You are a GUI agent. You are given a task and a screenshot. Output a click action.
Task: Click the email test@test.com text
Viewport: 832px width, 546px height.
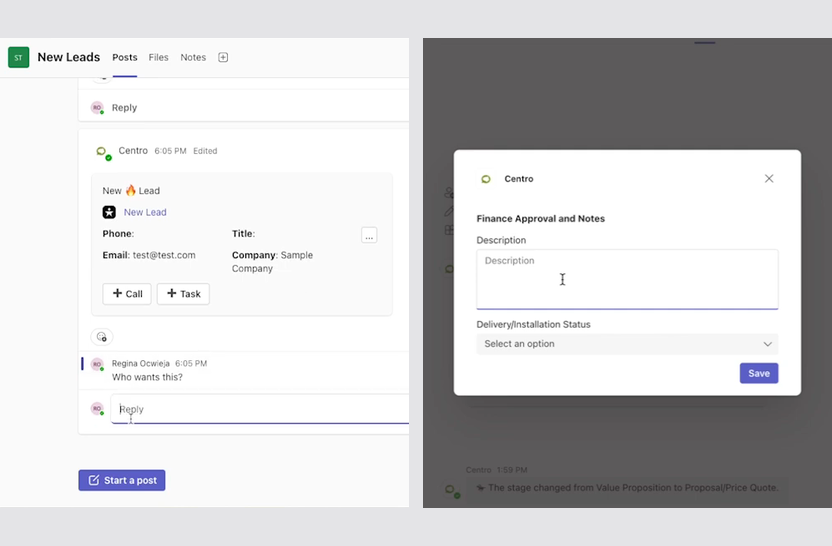(x=164, y=255)
